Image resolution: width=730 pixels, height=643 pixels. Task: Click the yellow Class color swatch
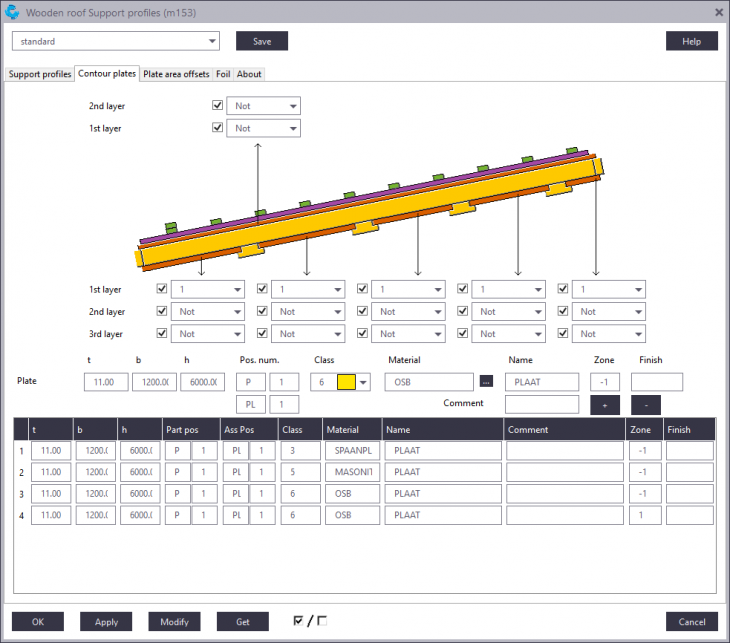pos(346,382)
